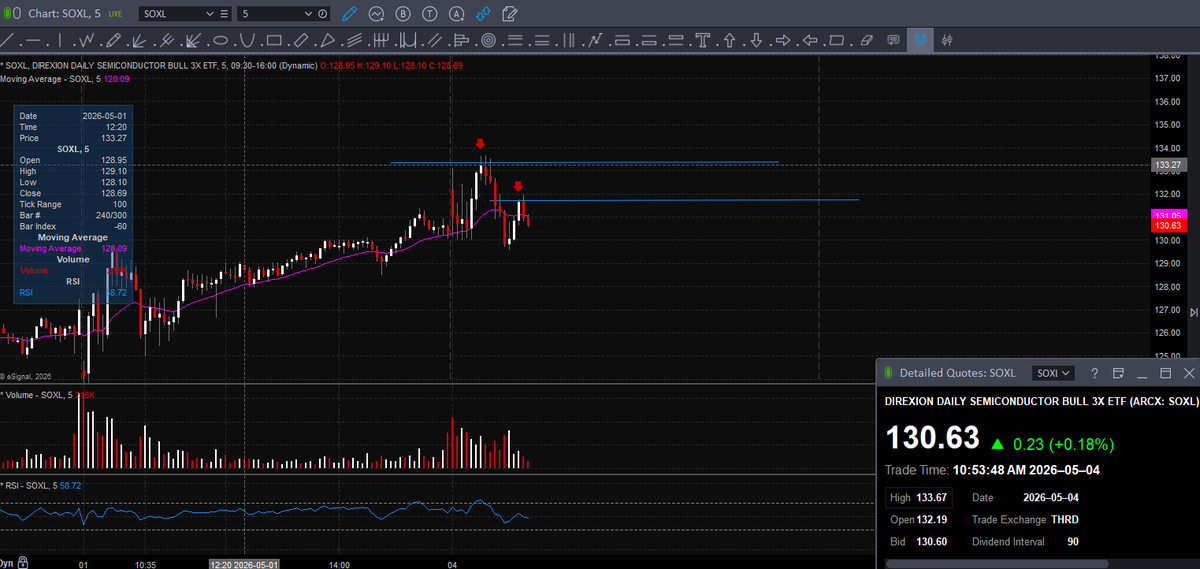Select the text label T tool
Image resolution: width=1200 pixels, height=569 pixels.
703,41
